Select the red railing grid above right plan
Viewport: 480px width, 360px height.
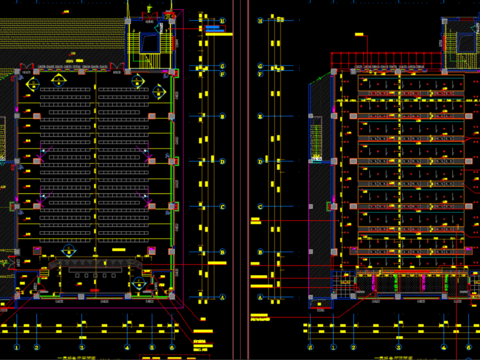click(387, 61)
